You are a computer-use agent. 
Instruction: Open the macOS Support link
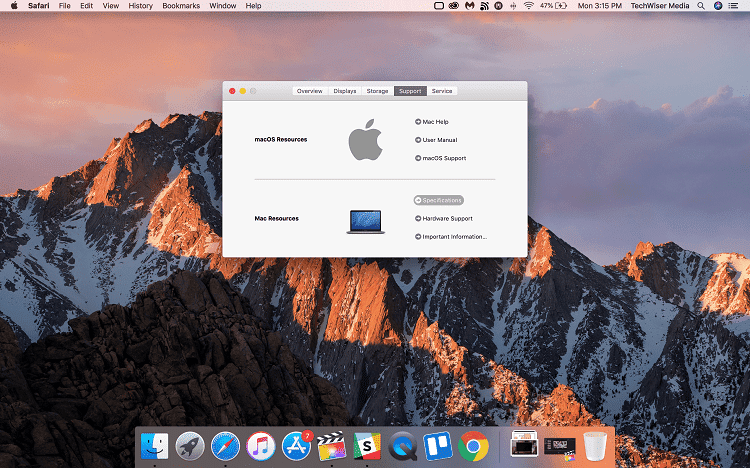pos(443,158)
